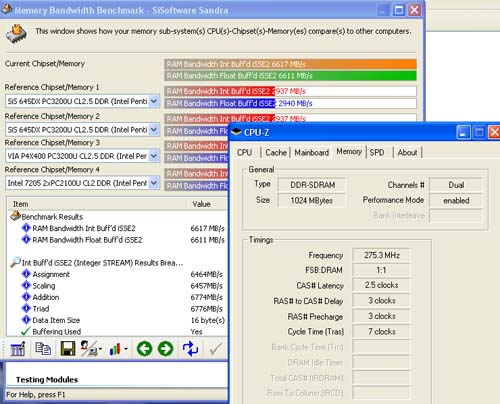Click the copy results icon in toolbar

[x=43, y=349]
